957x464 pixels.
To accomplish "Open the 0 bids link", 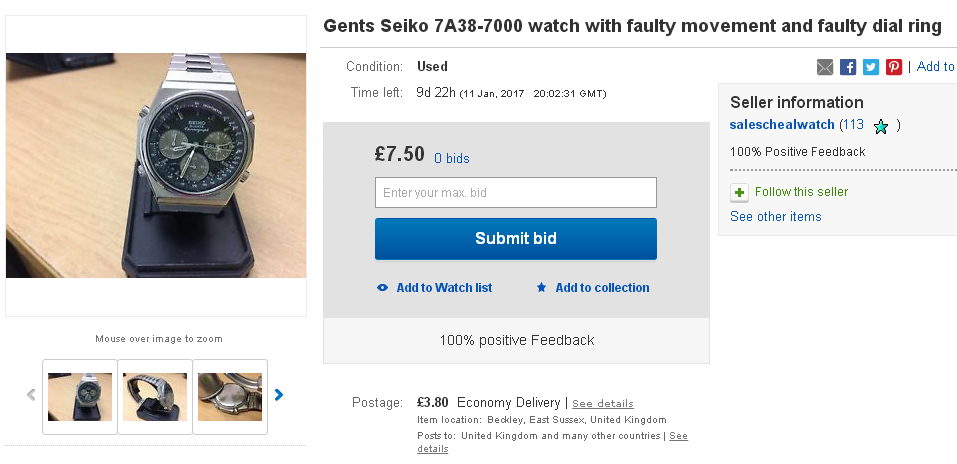I will point(451,158).
